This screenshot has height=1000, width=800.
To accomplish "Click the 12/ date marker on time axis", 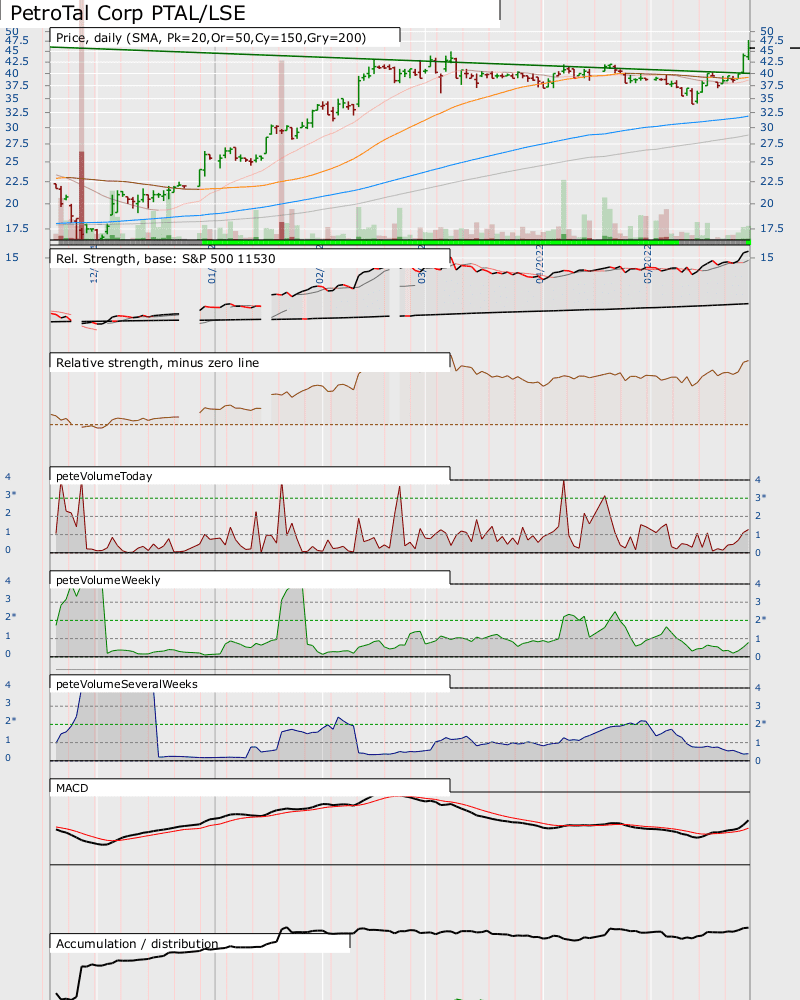I will [x=94, y=274].
